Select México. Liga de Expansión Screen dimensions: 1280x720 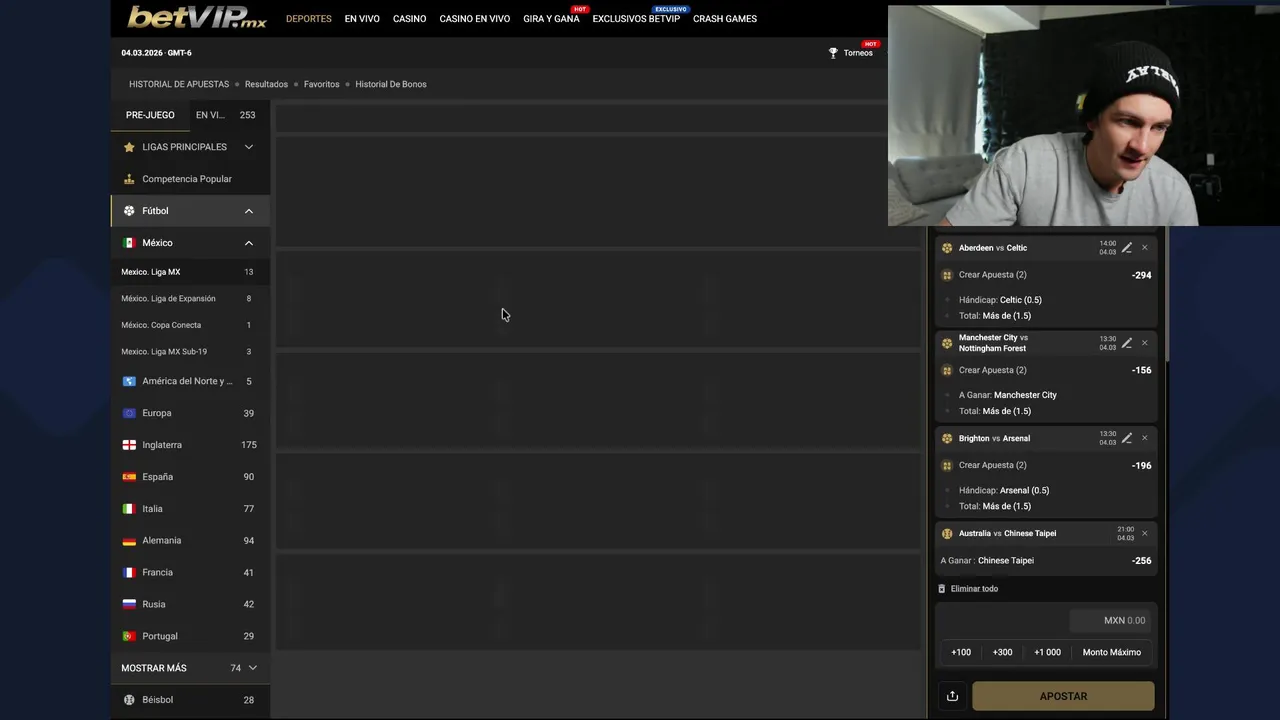(x=190, y=298)
